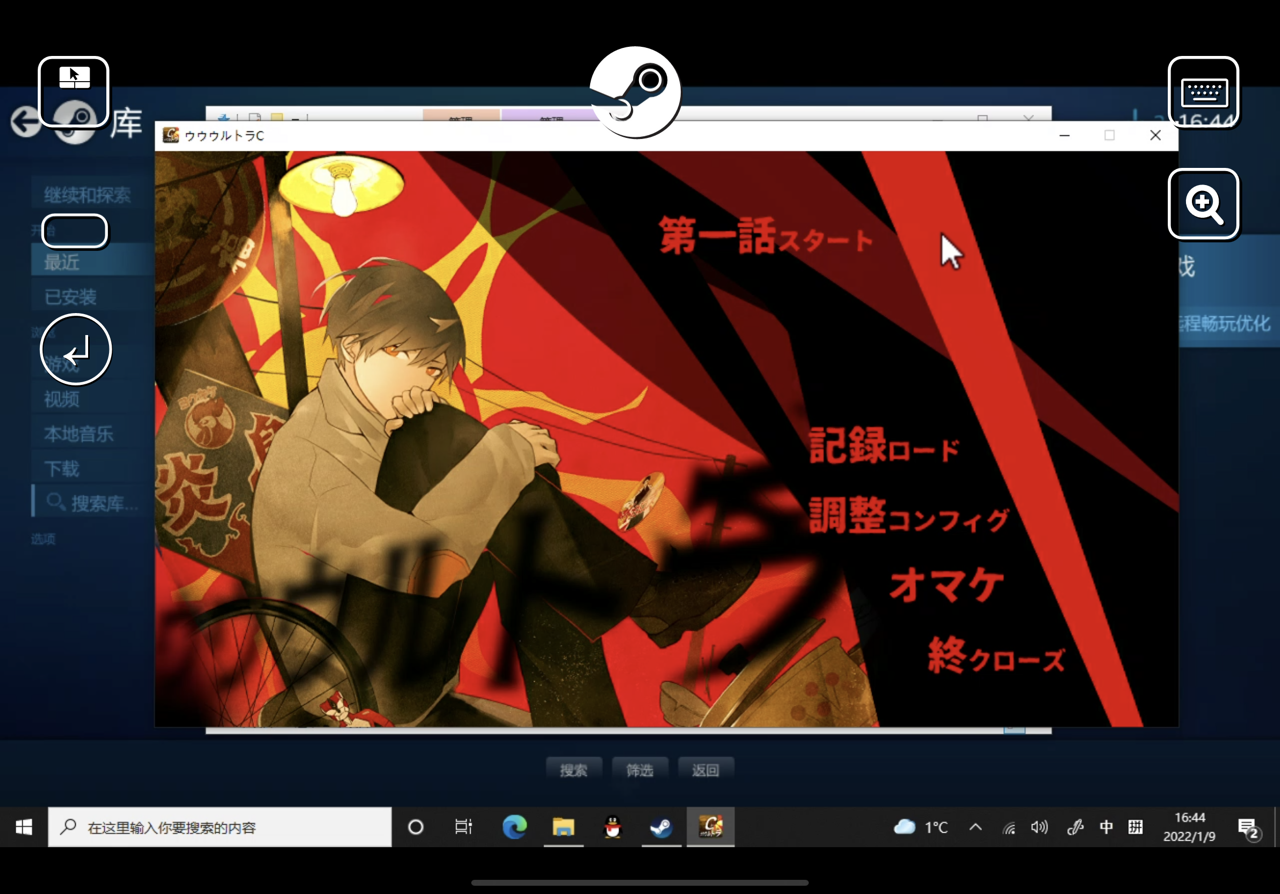Click the 搜索 button in Steam footer
Viewport: 1280px width, 894px height.
pyautogui.click(x=574, y=770)
